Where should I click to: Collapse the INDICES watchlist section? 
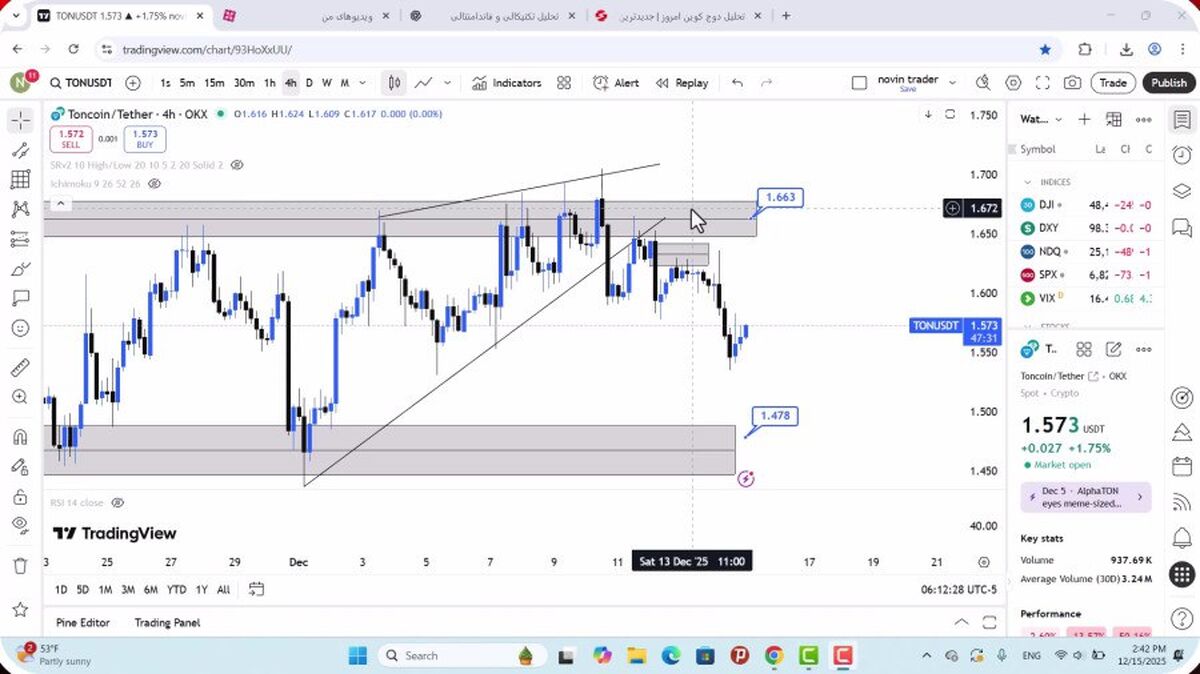point(1027,183)
